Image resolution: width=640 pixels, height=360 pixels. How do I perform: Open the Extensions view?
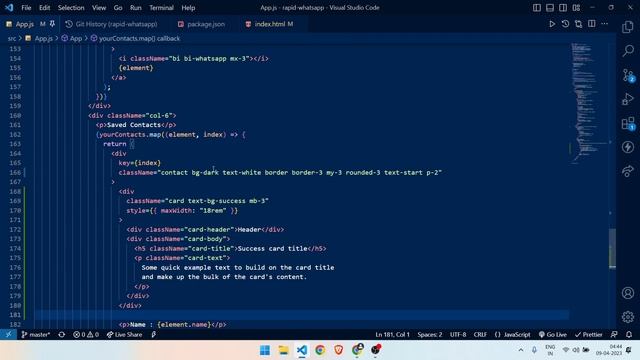click(x=628, y=123)
